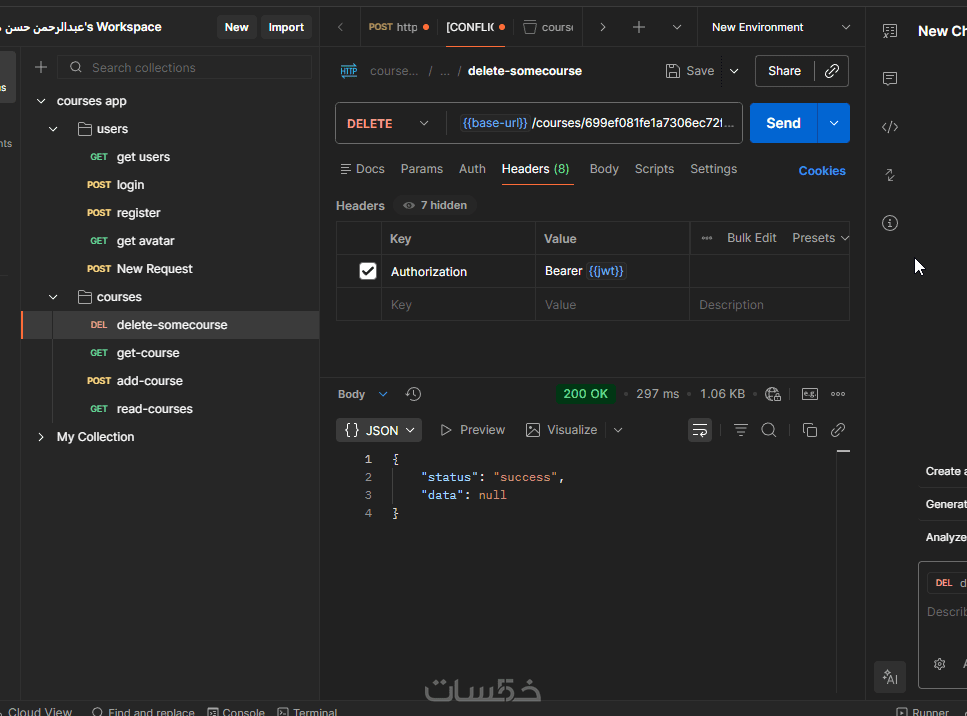
Task: Open headers table options ellipsis icon
Action: tap(707, 238)
